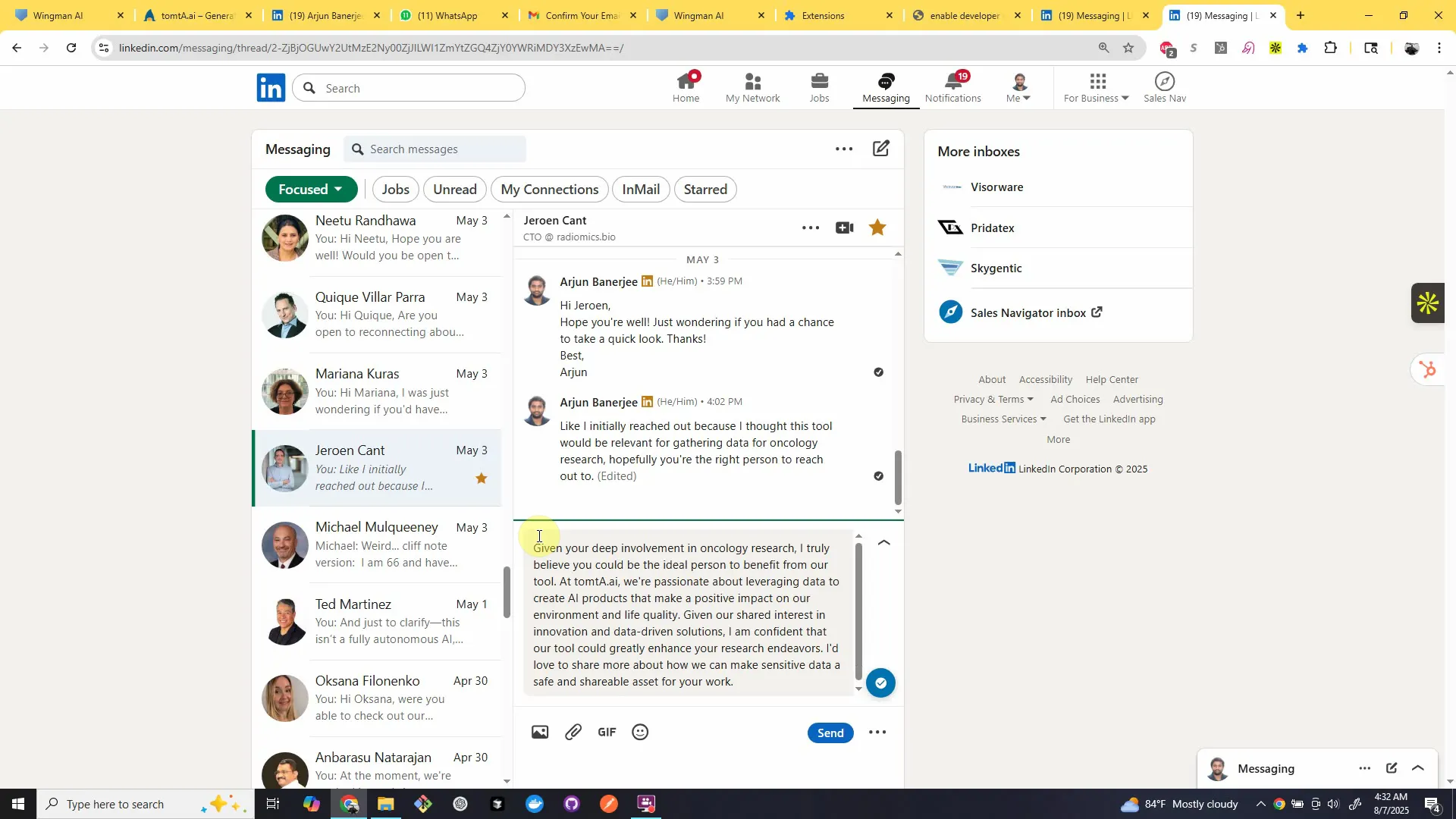The height and width of the screenshot is (819, 1456).
Task: Open Mariana Kuras conversation
Action: click(x=377, y=392)
